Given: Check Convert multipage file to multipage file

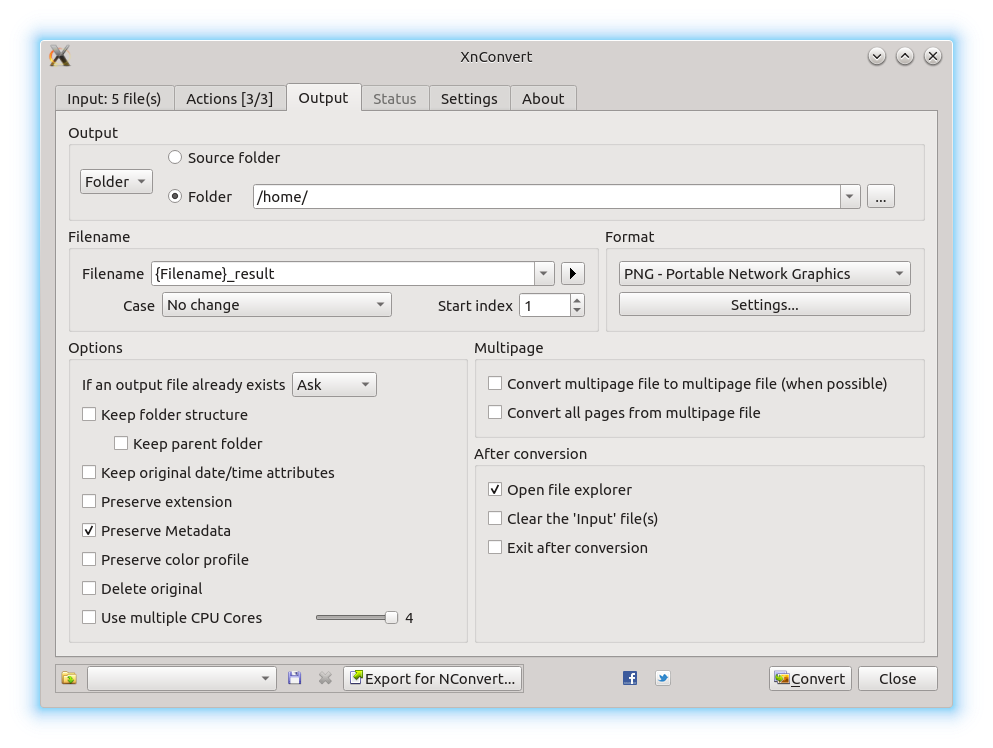Looking at the screenshot, I should tap(495, 383).
